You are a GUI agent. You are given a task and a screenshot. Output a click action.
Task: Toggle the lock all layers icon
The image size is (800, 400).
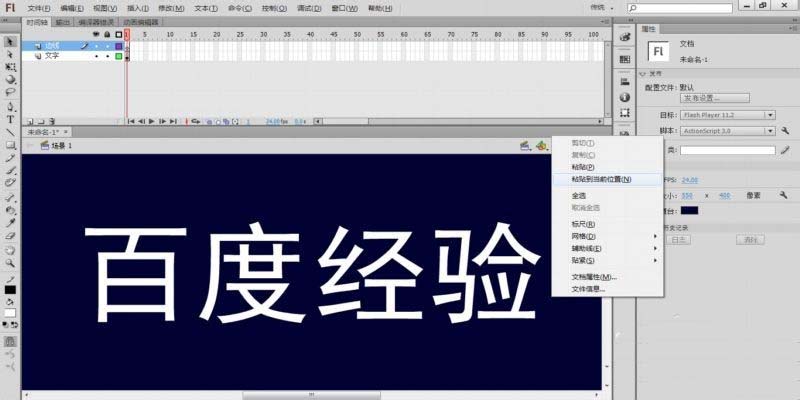tap(107, 34)
